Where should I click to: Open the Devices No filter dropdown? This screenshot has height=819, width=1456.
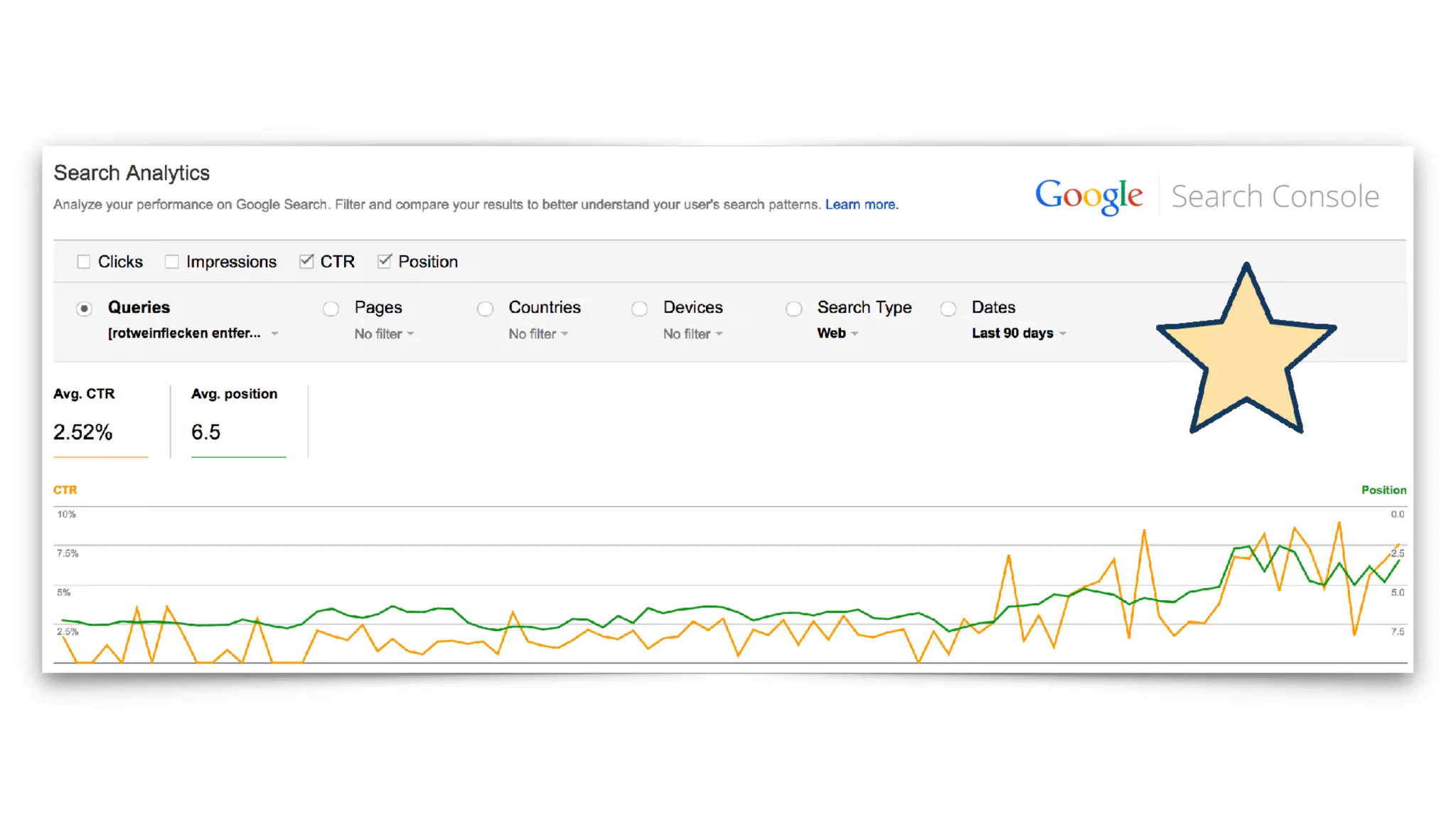click(692, 334)
